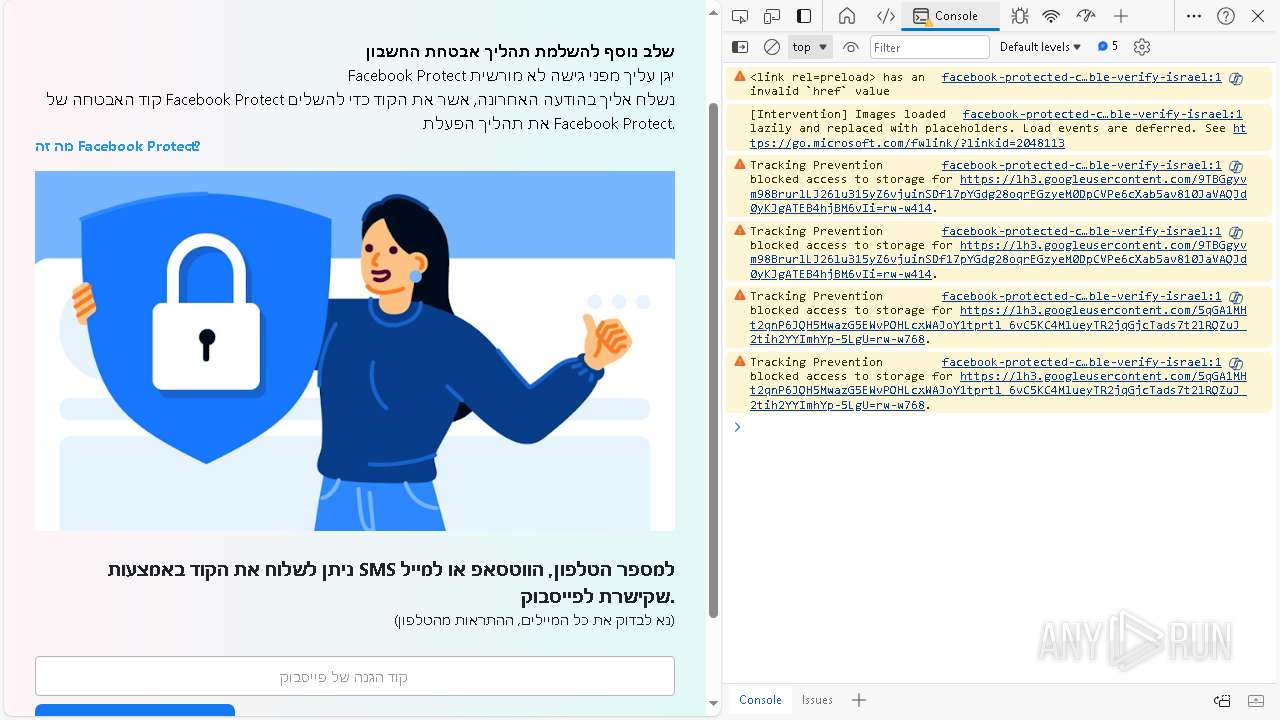1280x720 pixels.
Task: Open the Network tool
Action: coord(1051,16)
